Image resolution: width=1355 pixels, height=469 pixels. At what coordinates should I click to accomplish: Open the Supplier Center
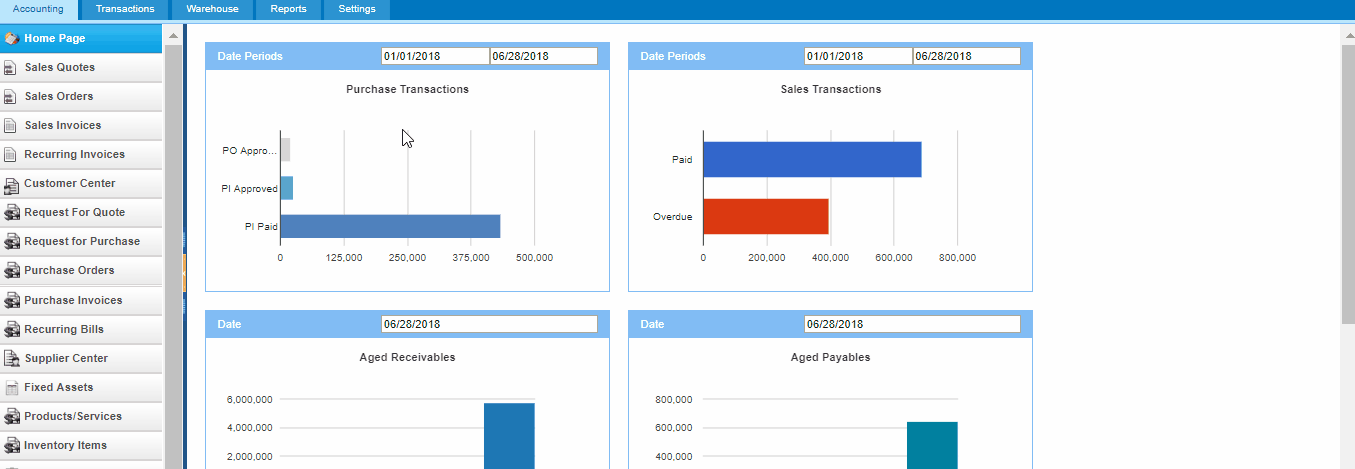(81, 358)
